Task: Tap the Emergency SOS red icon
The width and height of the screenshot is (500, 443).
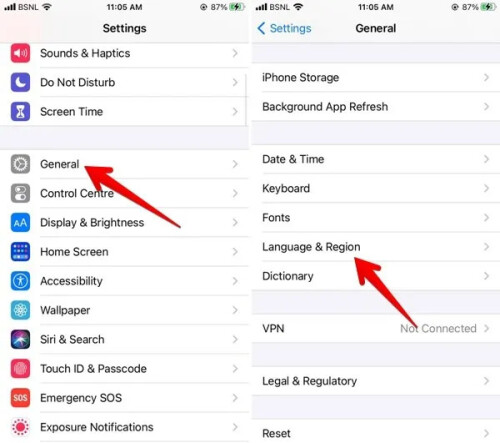Action: point(20,398)
